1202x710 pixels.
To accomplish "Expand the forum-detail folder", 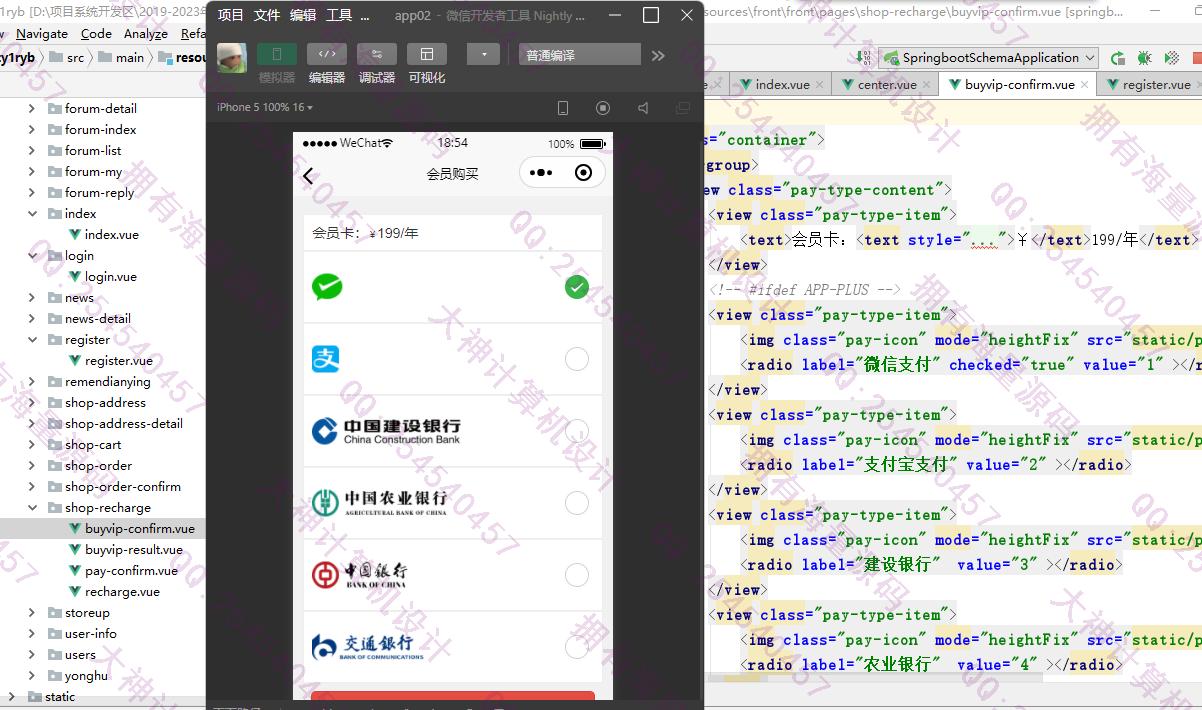I will pyautogui.click(x=32, y=108).
